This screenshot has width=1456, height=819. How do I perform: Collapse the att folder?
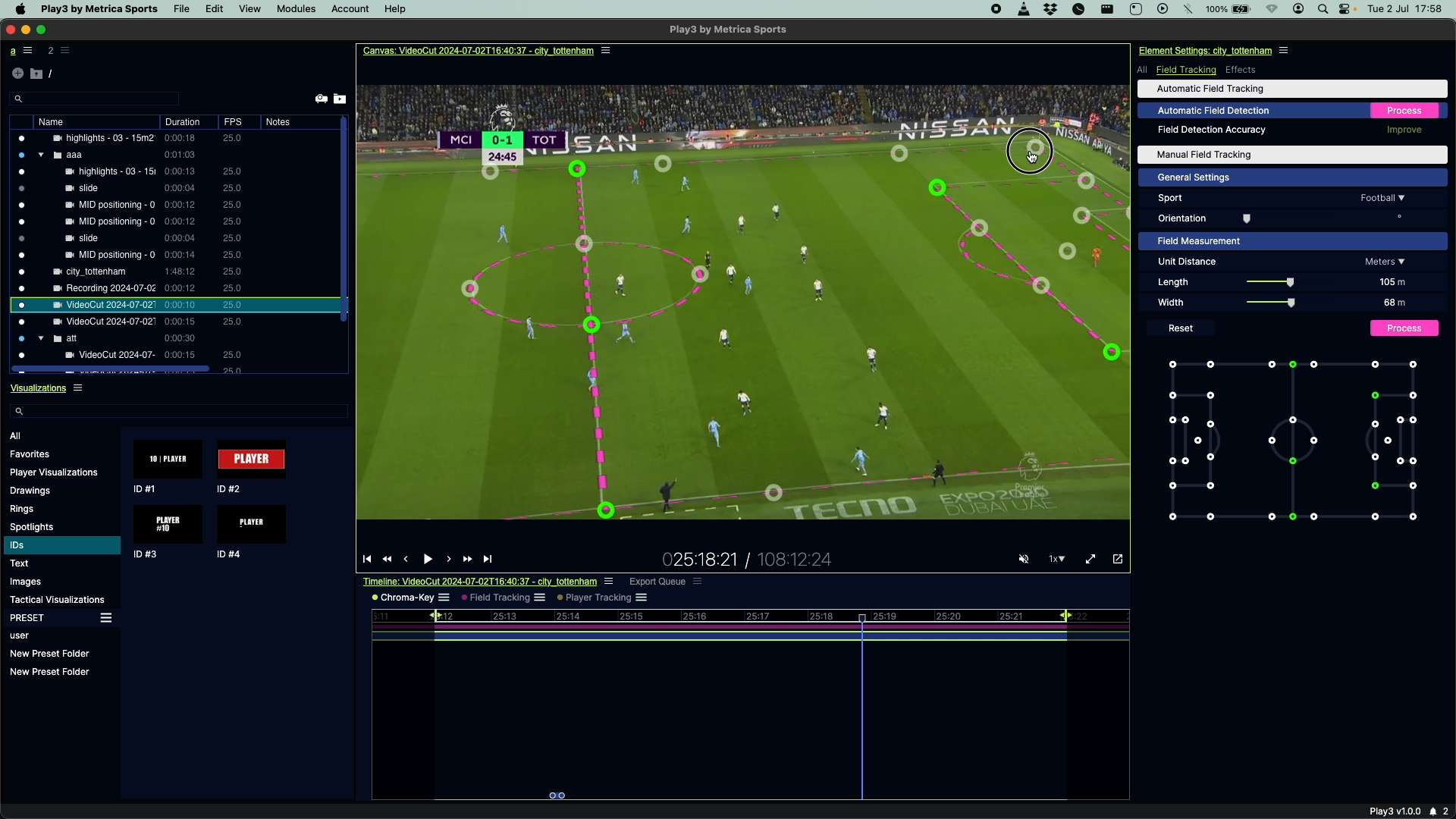click(41, 338)
